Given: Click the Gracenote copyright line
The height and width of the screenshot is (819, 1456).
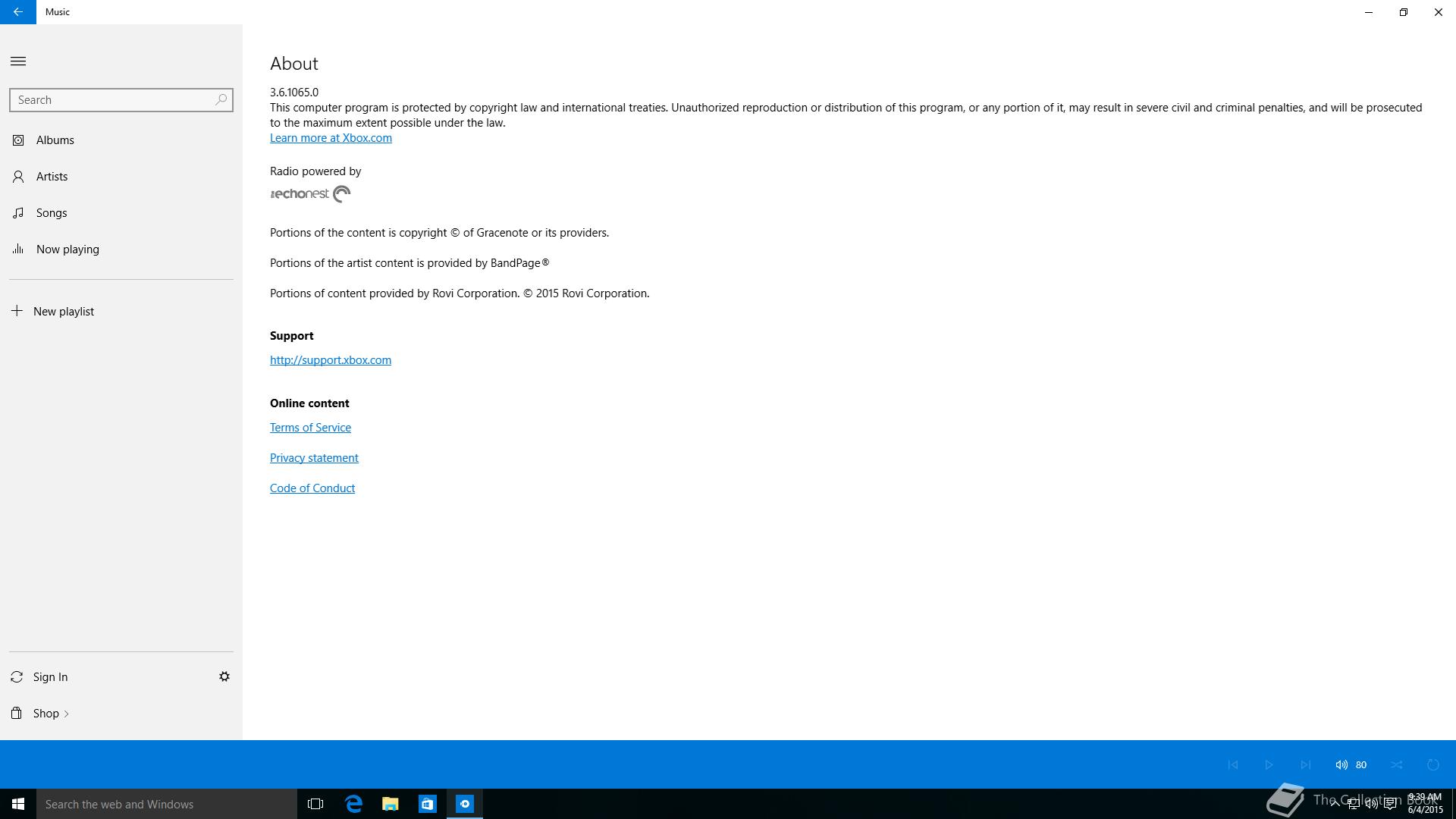Looking at the screenshot, I should [440, 233].
